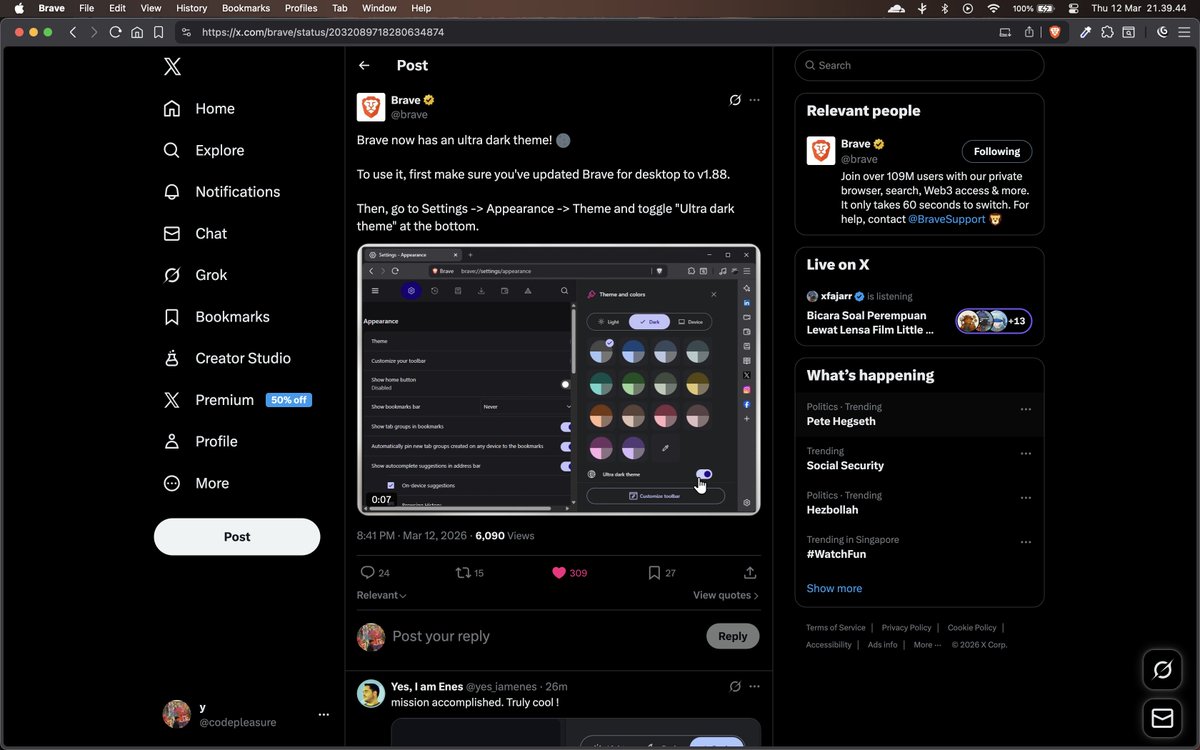The image size is (1200, 750).
Task: Bookmark this page via toolbar icon
Action: 159,32
